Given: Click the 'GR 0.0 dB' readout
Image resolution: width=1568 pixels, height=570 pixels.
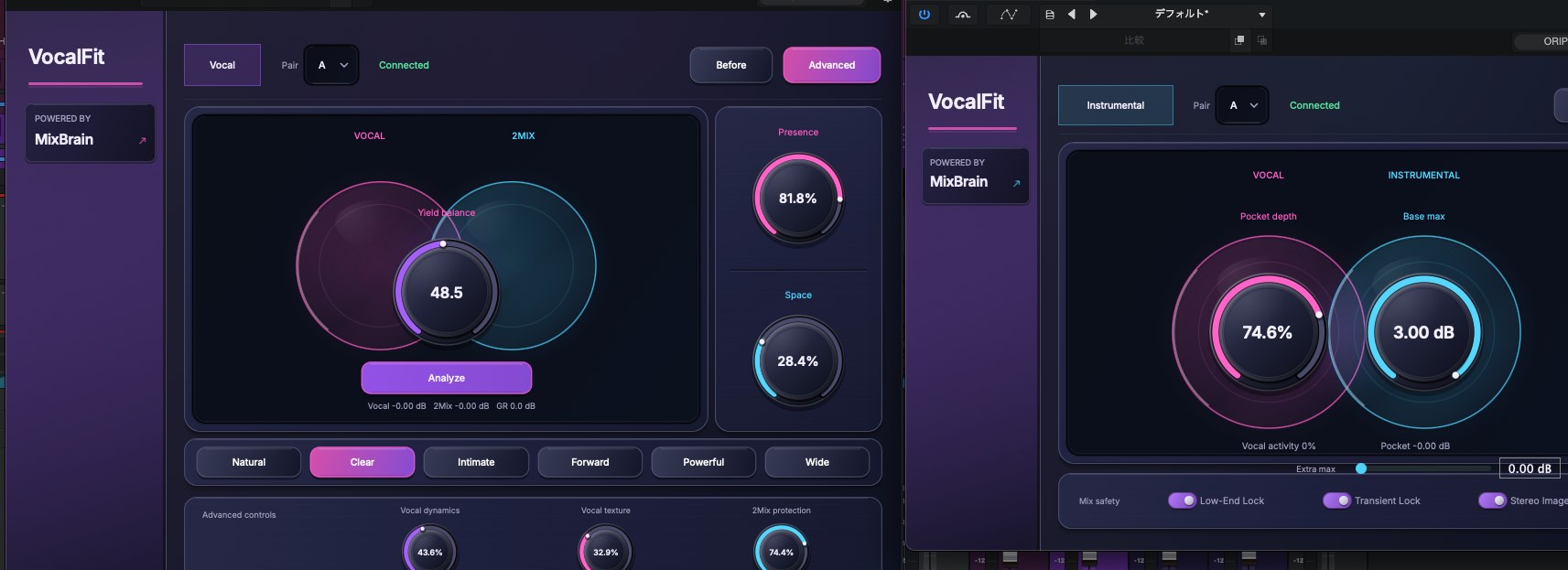Looking at the screenshot, I should [x=516, y=406].
